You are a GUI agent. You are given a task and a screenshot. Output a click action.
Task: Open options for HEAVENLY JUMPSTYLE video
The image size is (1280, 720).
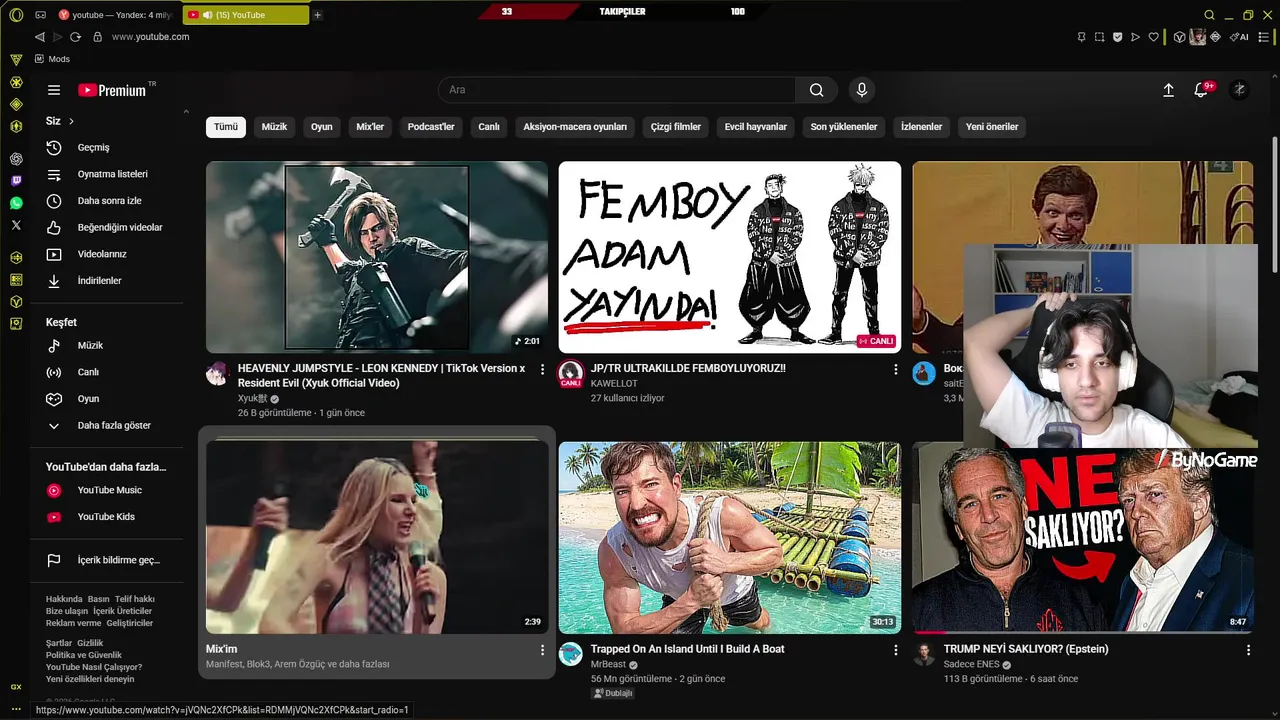click(x=543, y=369)
